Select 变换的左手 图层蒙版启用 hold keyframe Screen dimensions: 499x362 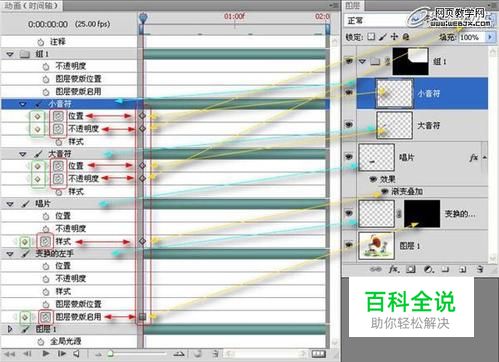pyautogui.click(x=142, y=317)
